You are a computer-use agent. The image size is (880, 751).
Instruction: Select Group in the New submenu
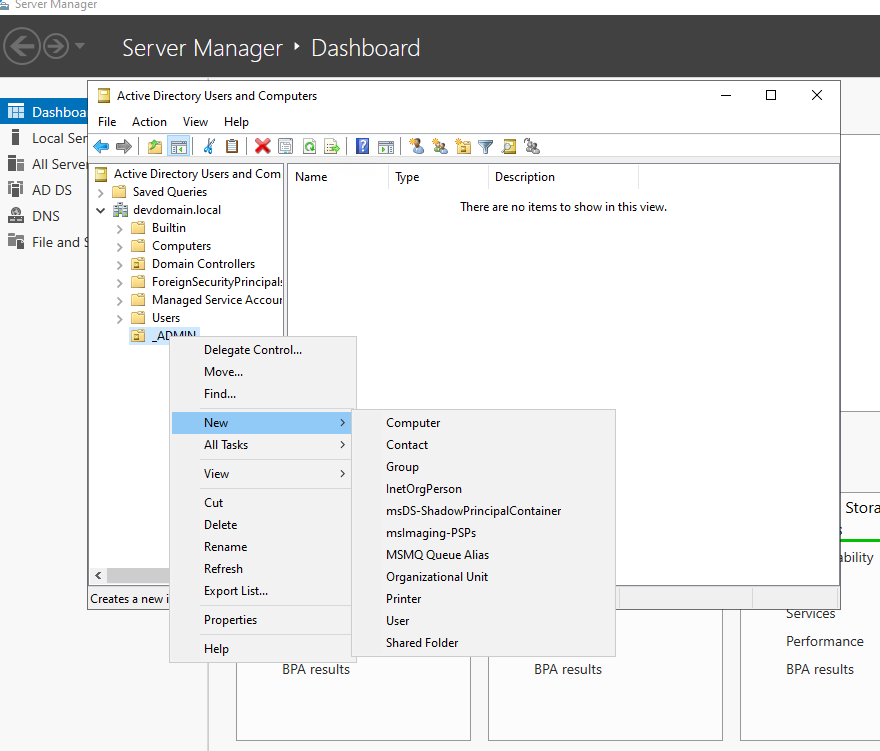pos(483,466)
